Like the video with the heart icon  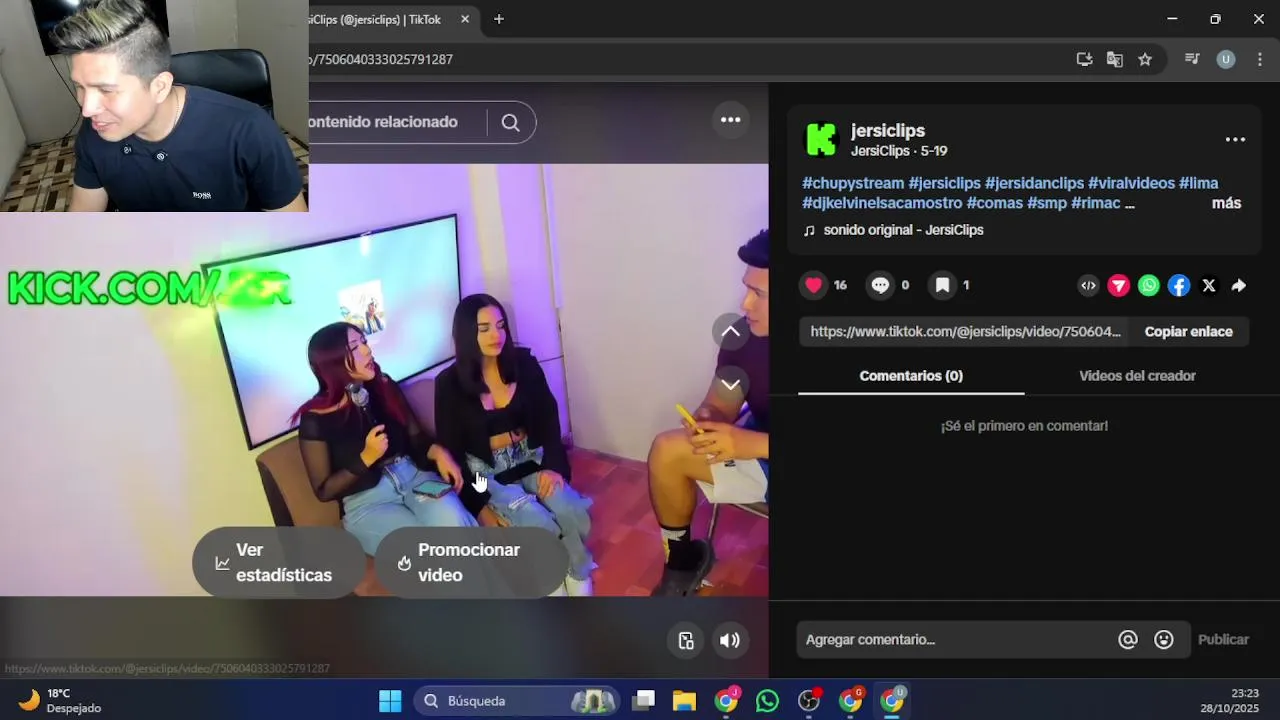[814, 285]
